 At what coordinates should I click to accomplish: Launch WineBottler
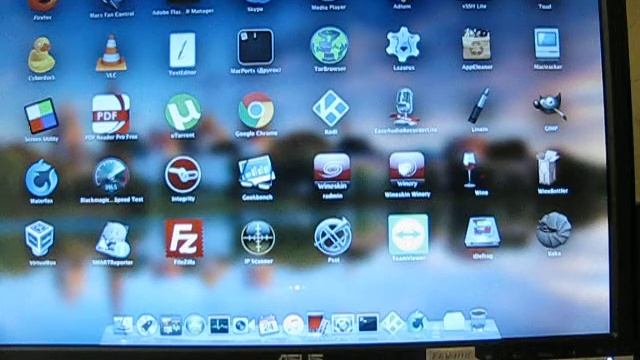point(548,168)
